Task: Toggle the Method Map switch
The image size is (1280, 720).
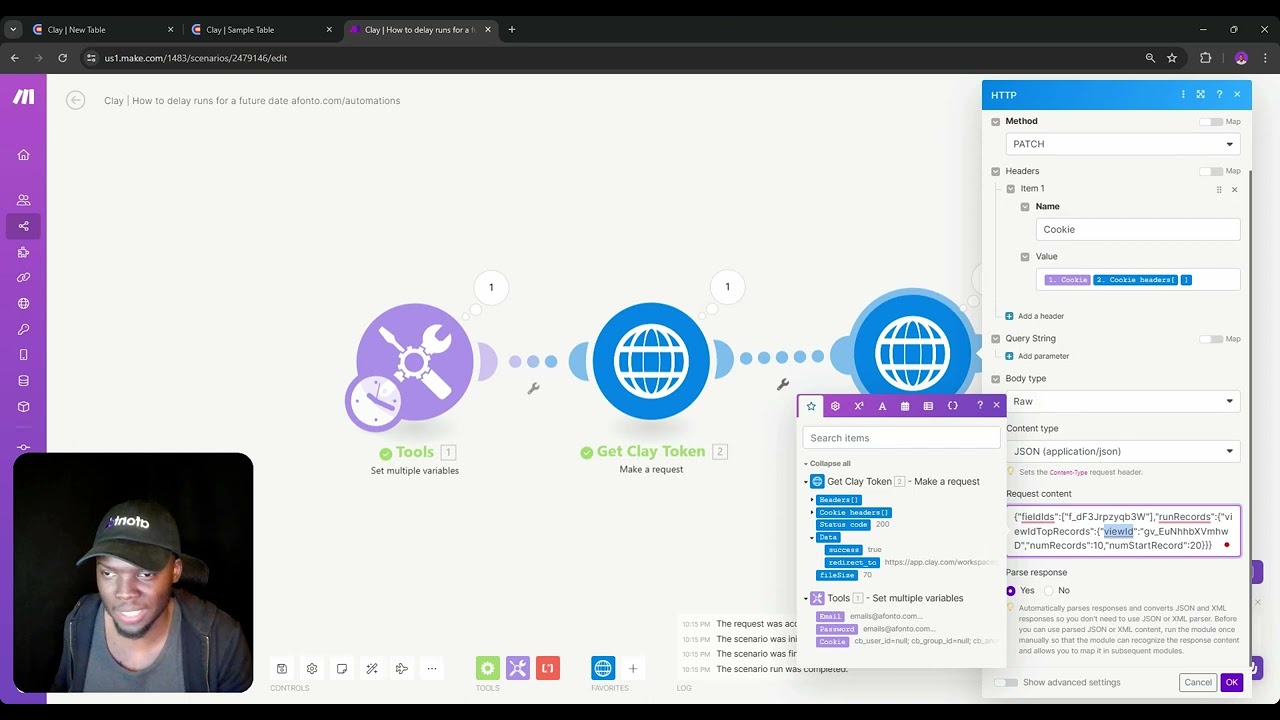Action: point(1211,122)
